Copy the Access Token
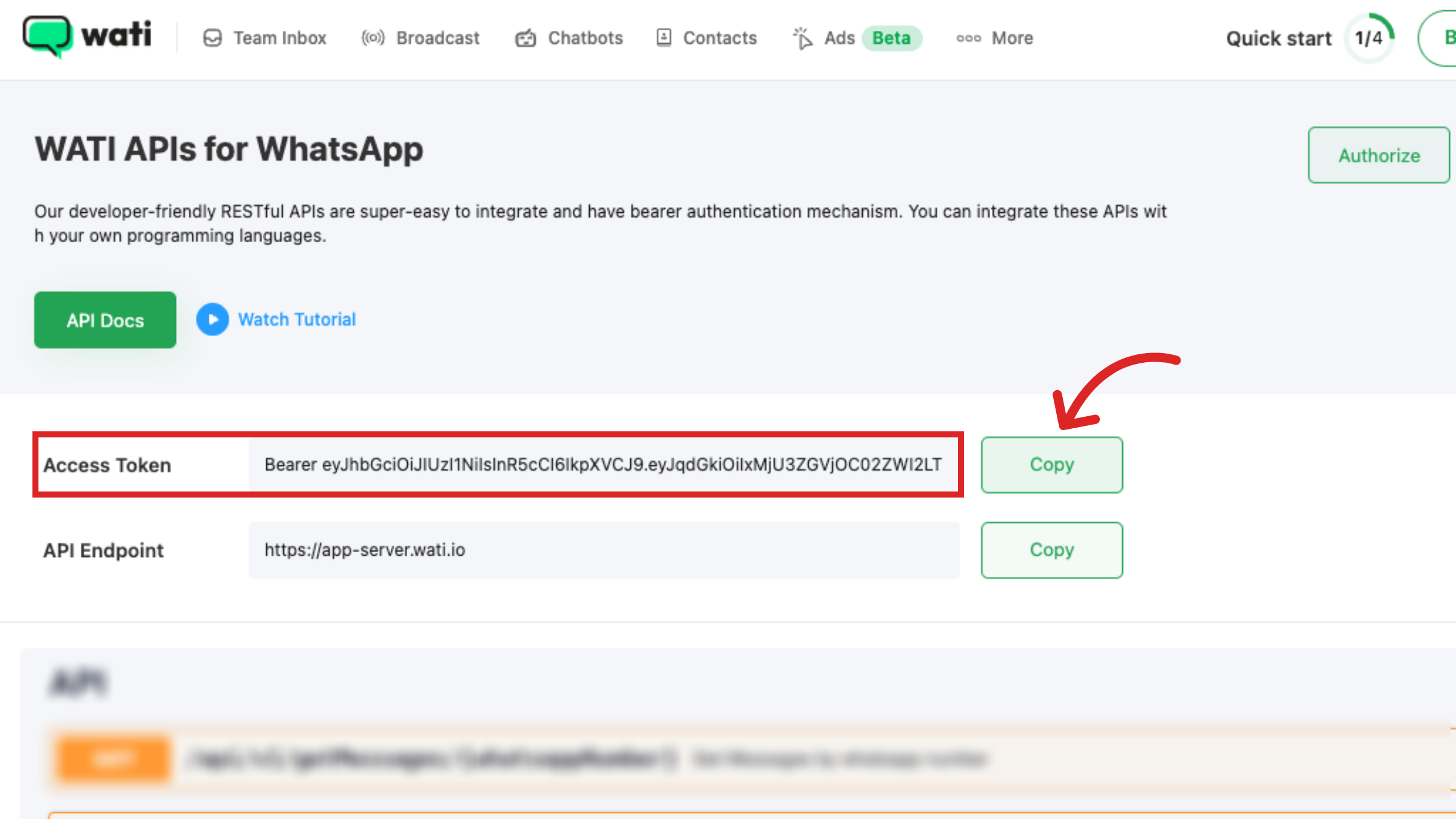1456x819 pixels. [x=1052, y=465]
